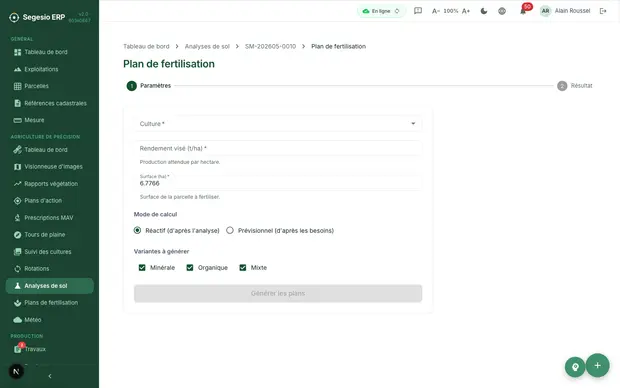Open Tableau de bord icon under Général
Image resolution: width=620 pixels, height=388 pixels.
[x=17, y=52]
